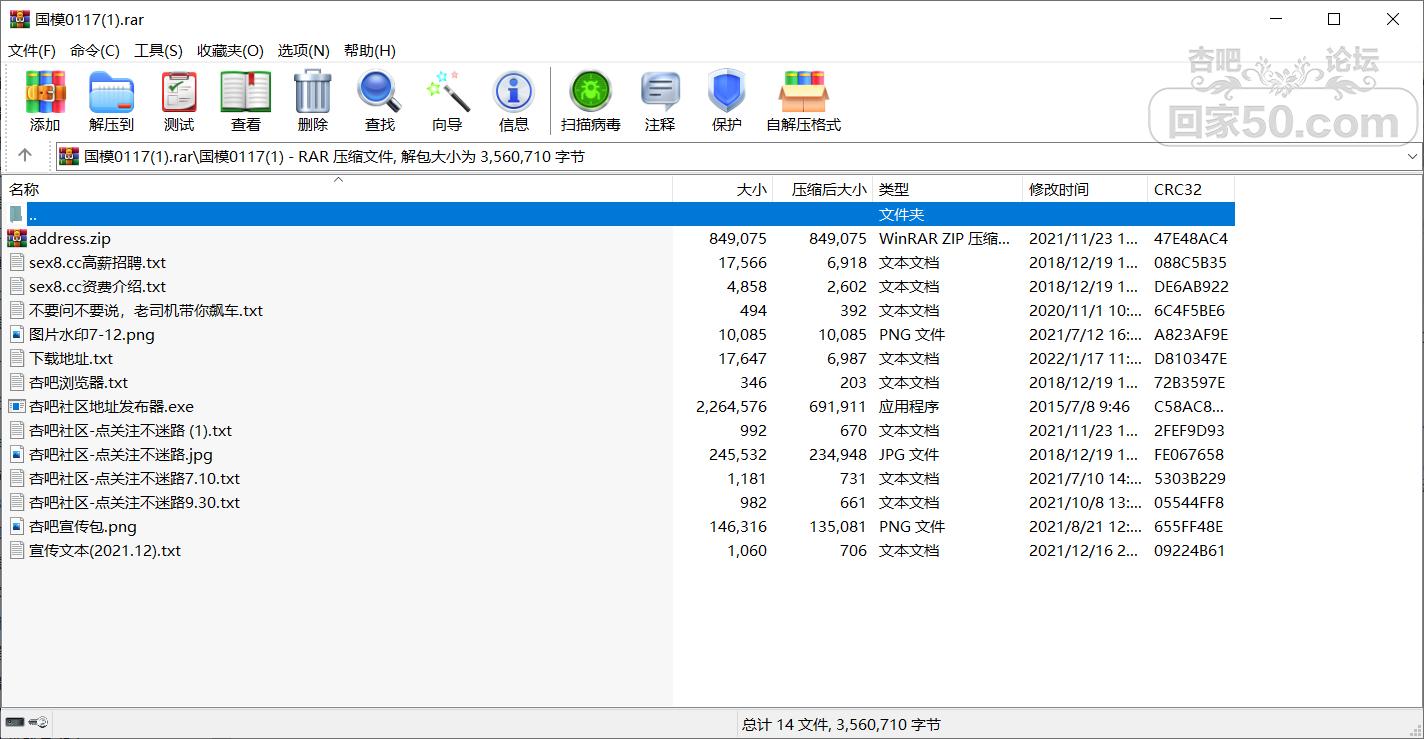Select file 不要问不要说，老司机带你飙车.txt

pyautogui.click(x=146, y=310)
